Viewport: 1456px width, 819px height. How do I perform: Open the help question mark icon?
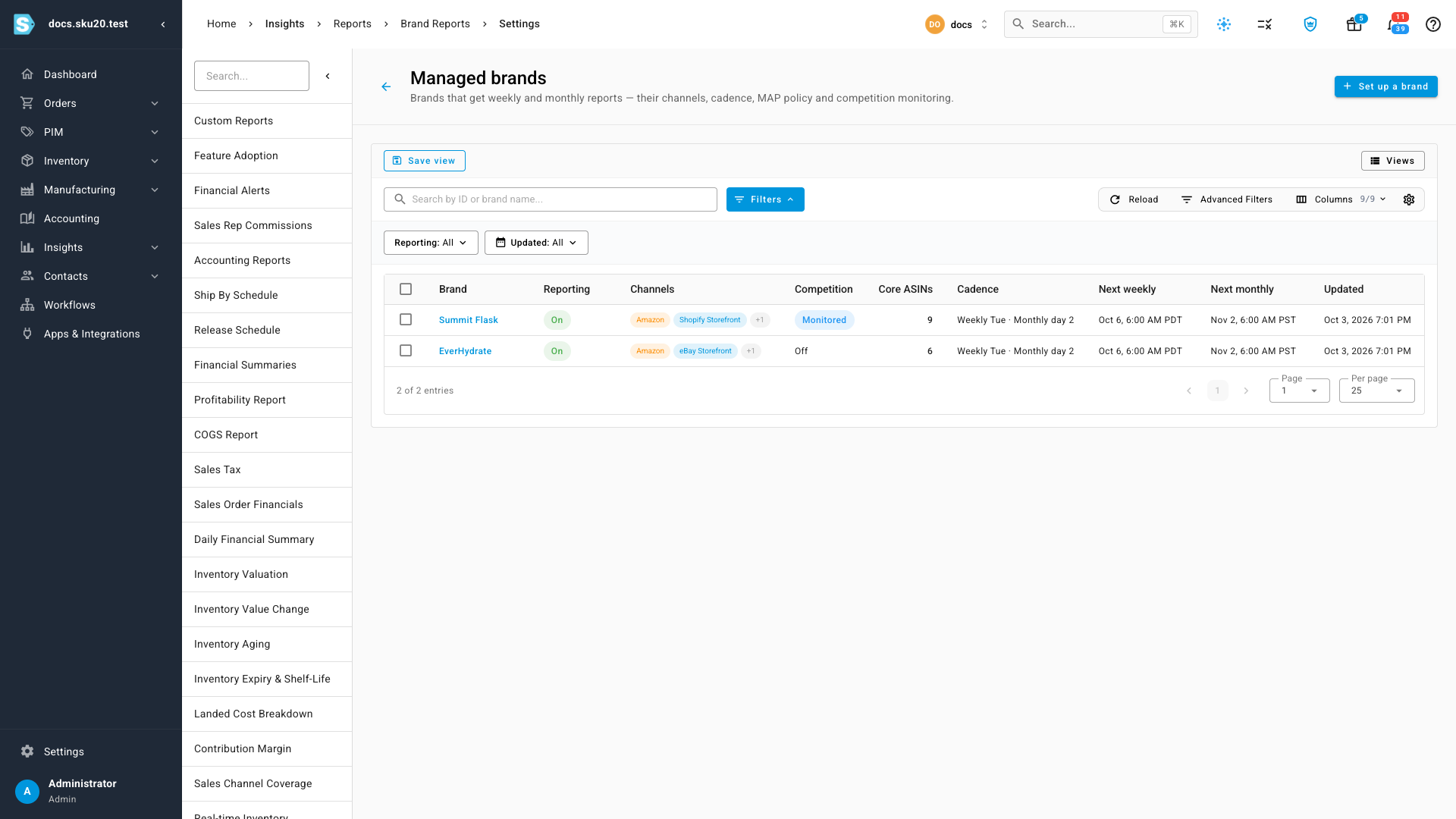1432,24
